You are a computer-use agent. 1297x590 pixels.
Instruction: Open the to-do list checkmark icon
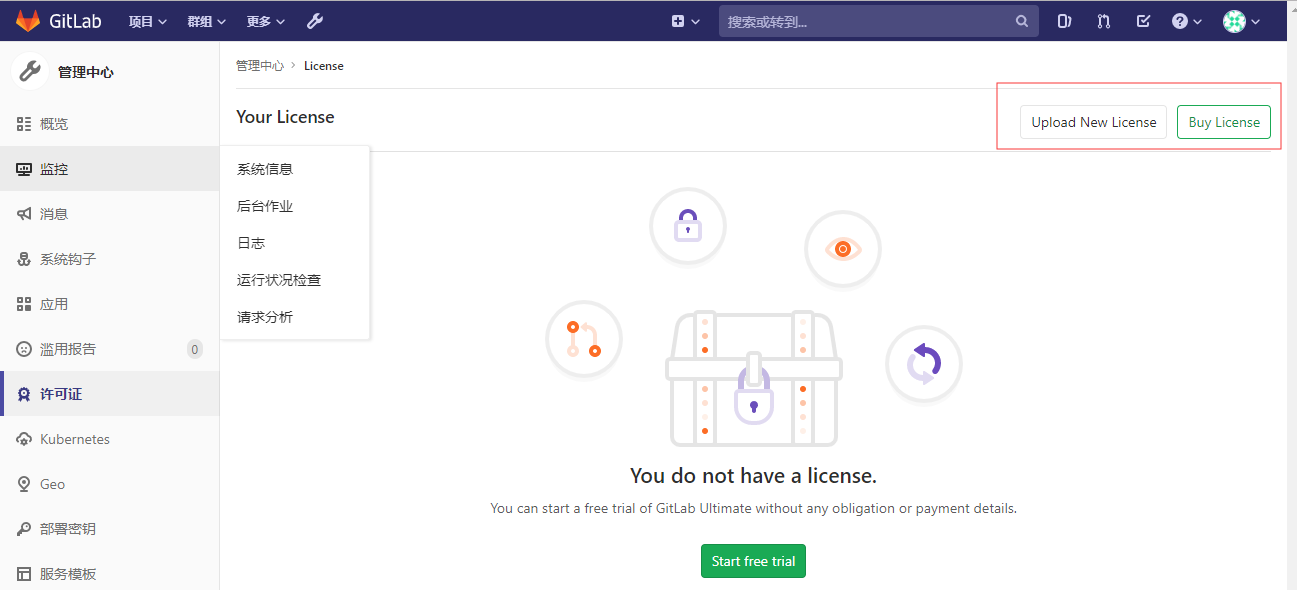click(x=1143, y=20)
